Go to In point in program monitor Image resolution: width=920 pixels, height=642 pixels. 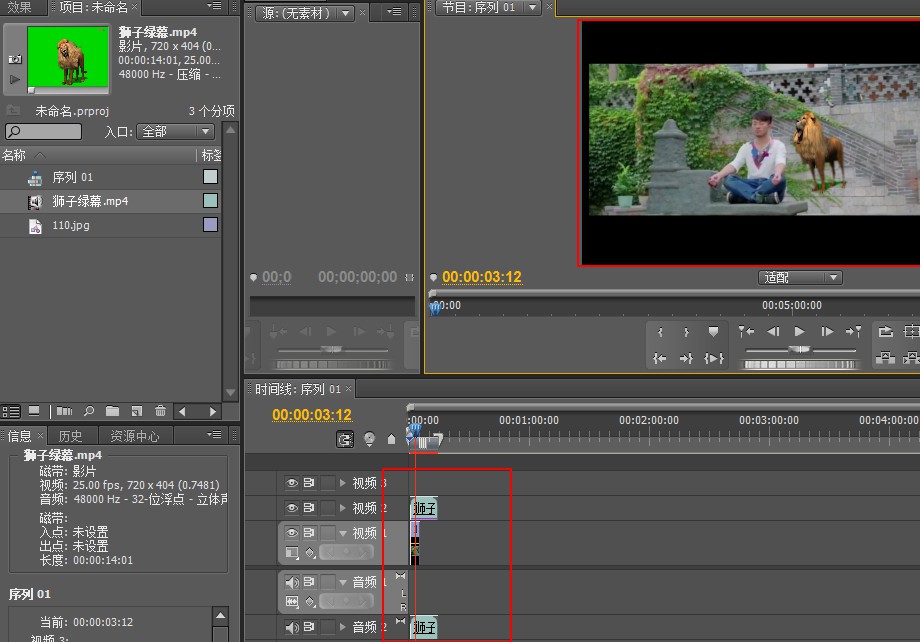click(659, 358)
